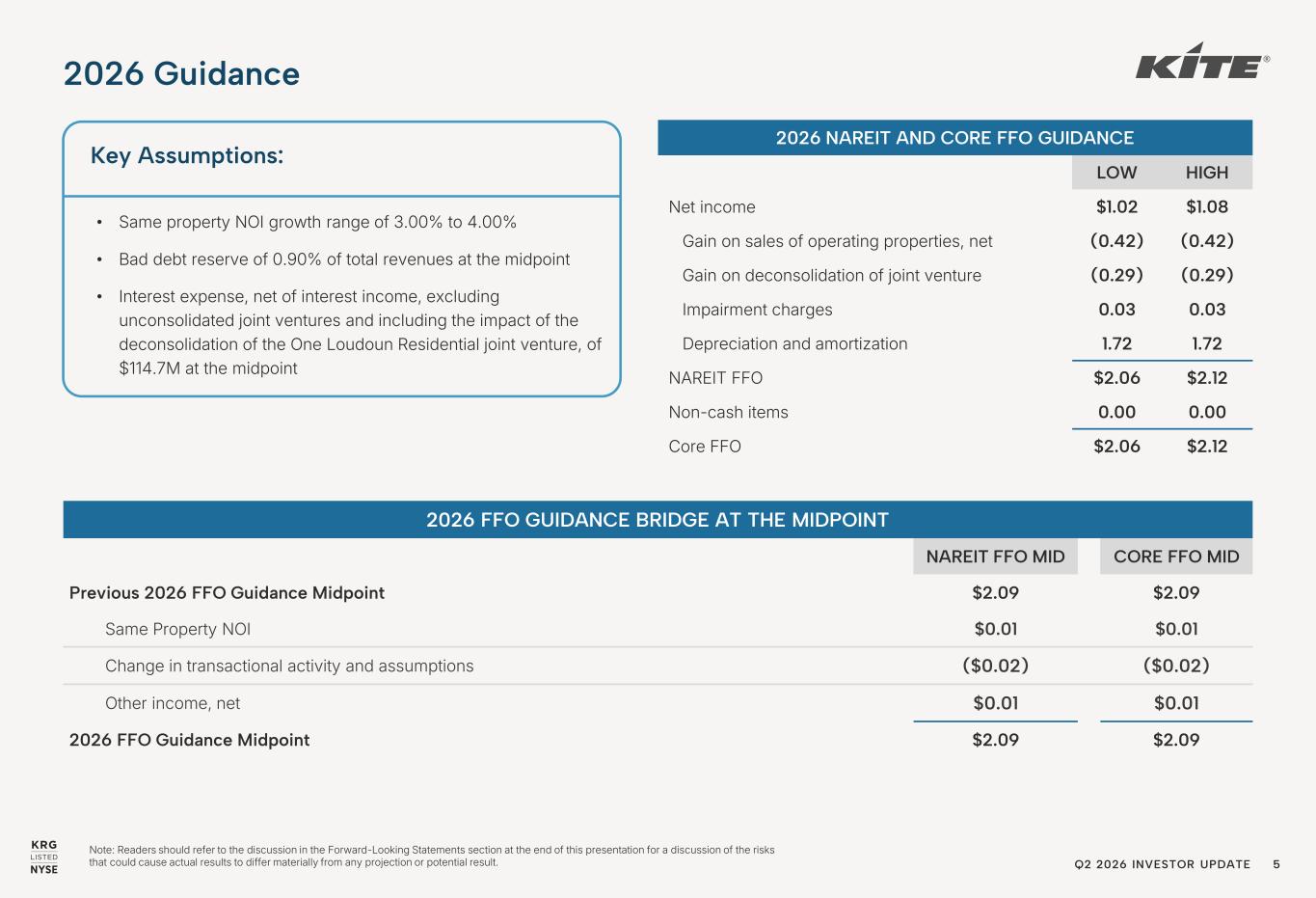Select the Depreciation and amortization row

pos(954,344)
